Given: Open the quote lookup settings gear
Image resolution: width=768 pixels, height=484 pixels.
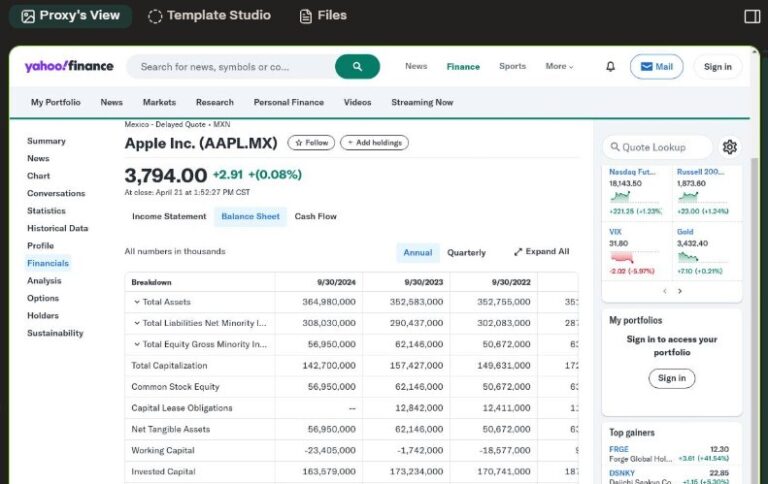Looking at the screenshot, I should click(x=729, y=147).
